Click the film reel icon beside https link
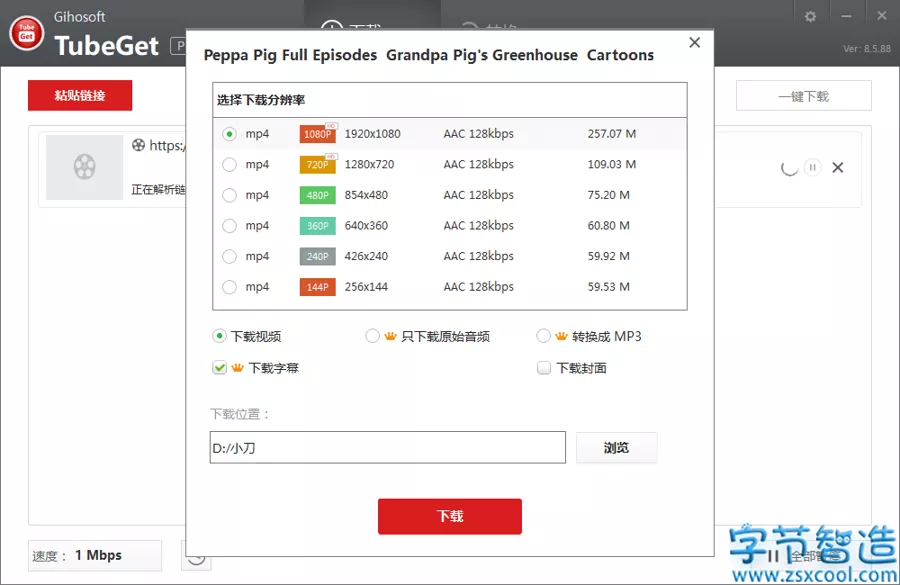 (138, 145)
